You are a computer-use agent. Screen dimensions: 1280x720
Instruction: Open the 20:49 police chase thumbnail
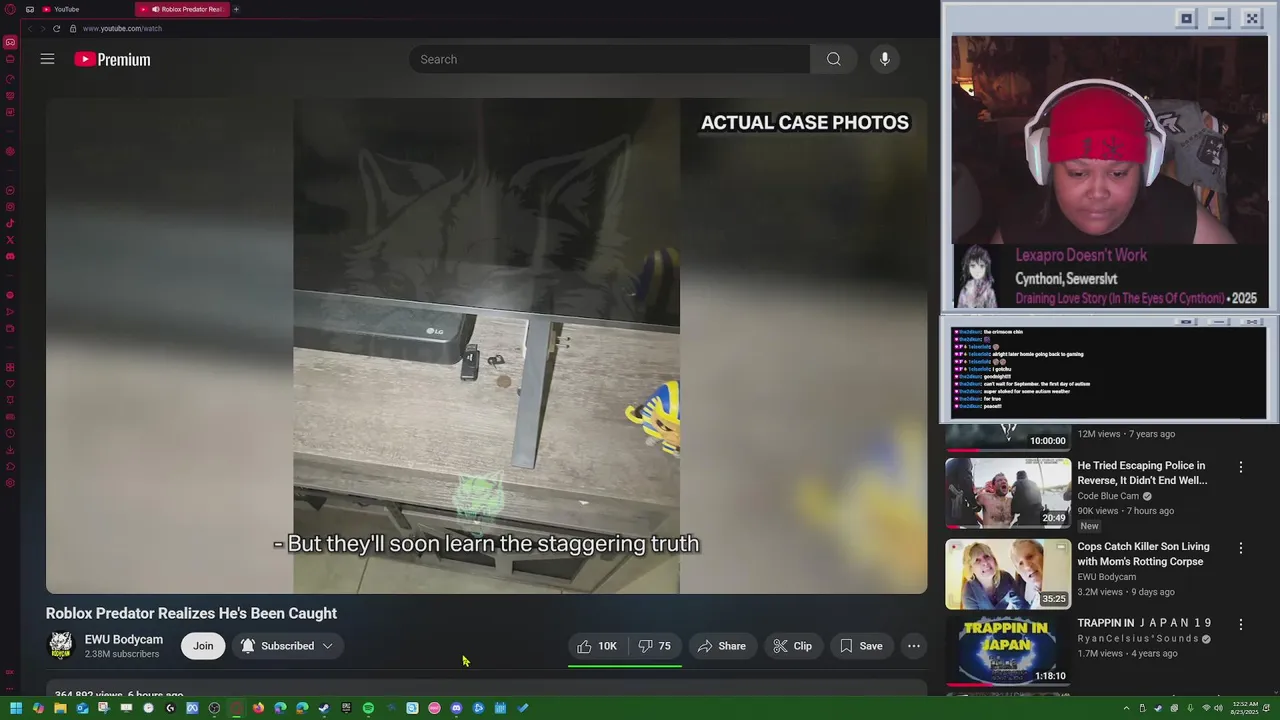click(1008, 494)
